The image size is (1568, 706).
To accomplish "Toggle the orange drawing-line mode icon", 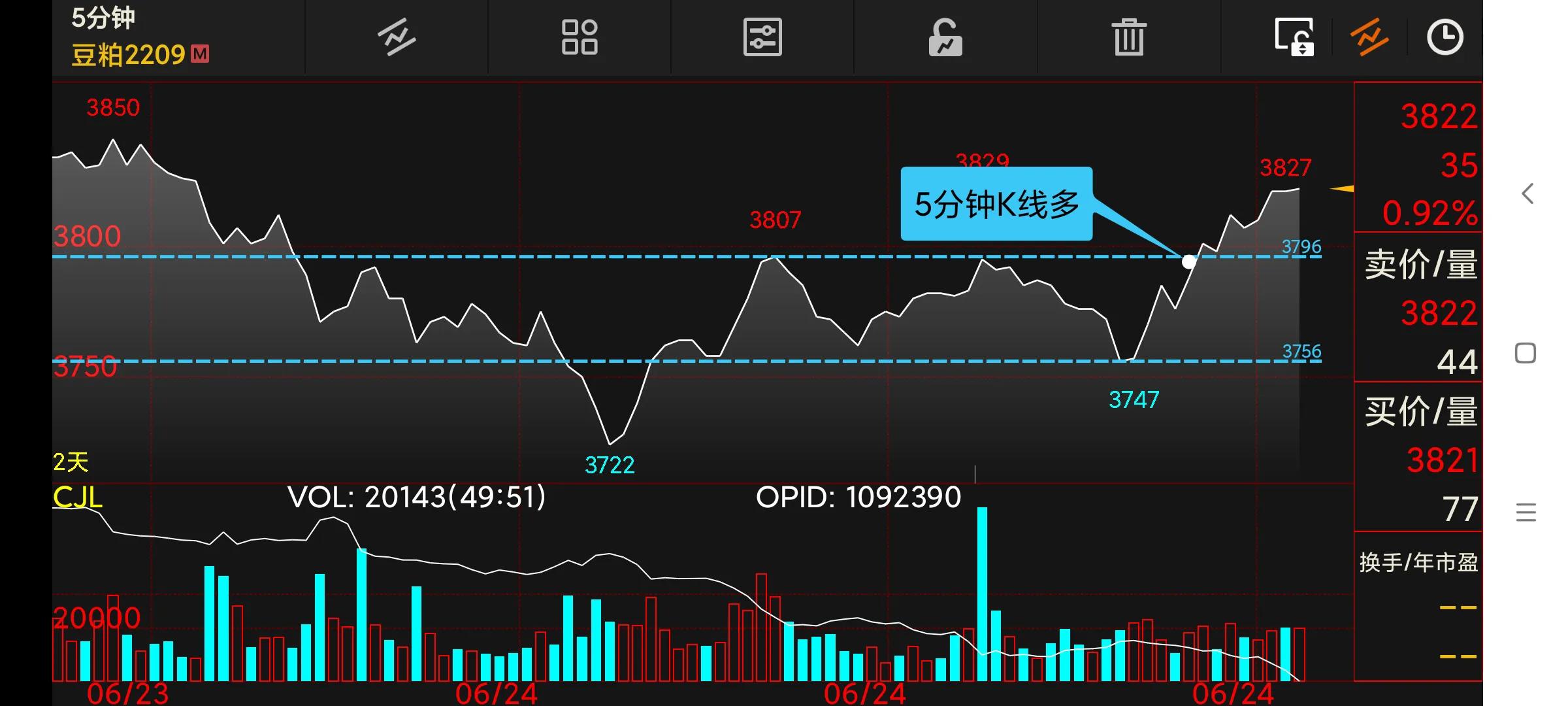I will click(1369, 37).
